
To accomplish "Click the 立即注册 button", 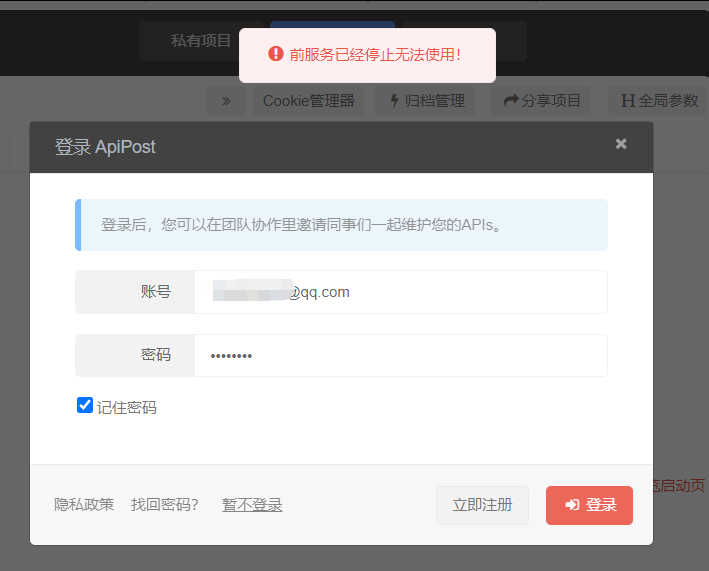I will point(482,505).
